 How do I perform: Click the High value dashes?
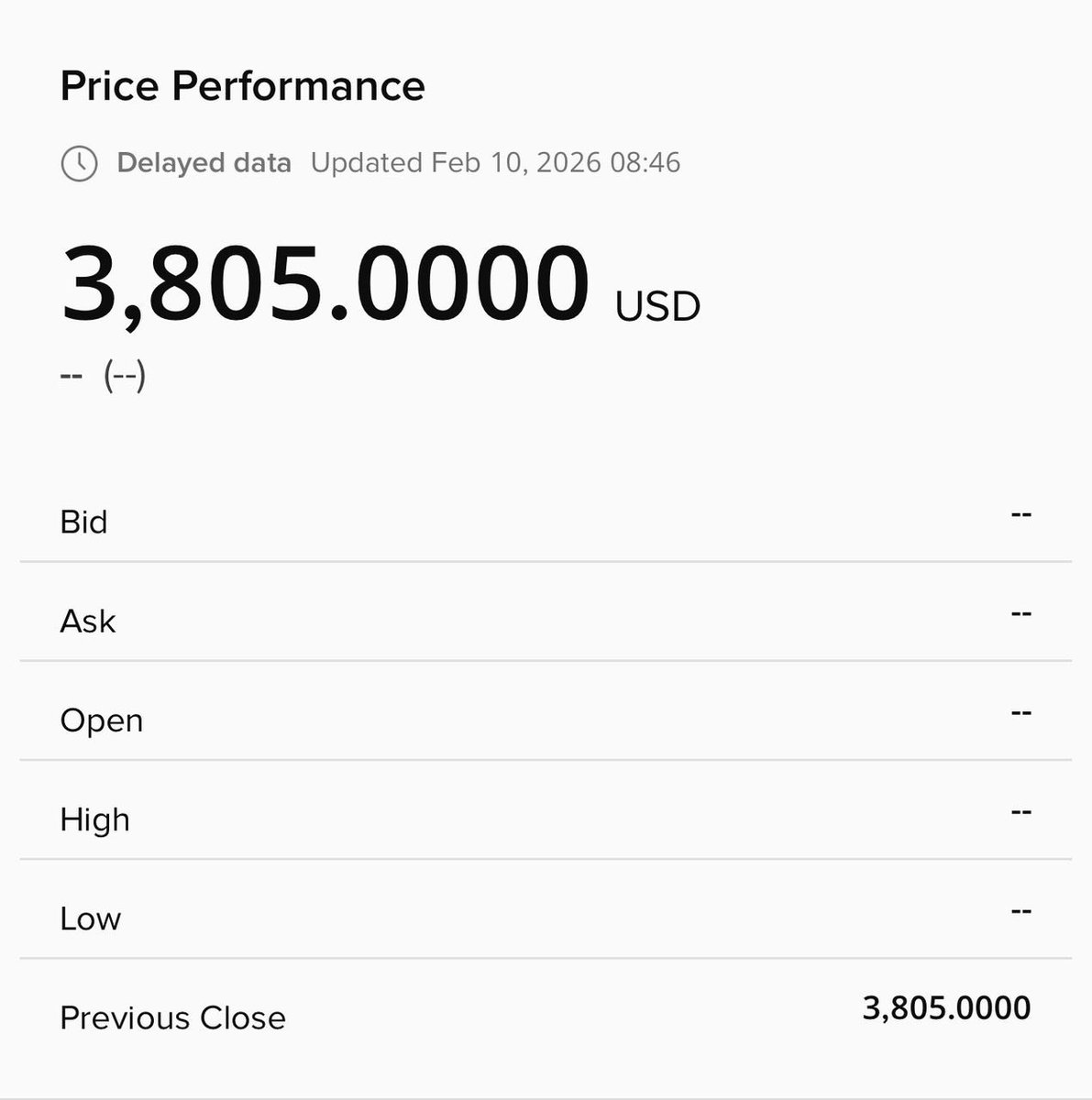tap(1021, 811)
